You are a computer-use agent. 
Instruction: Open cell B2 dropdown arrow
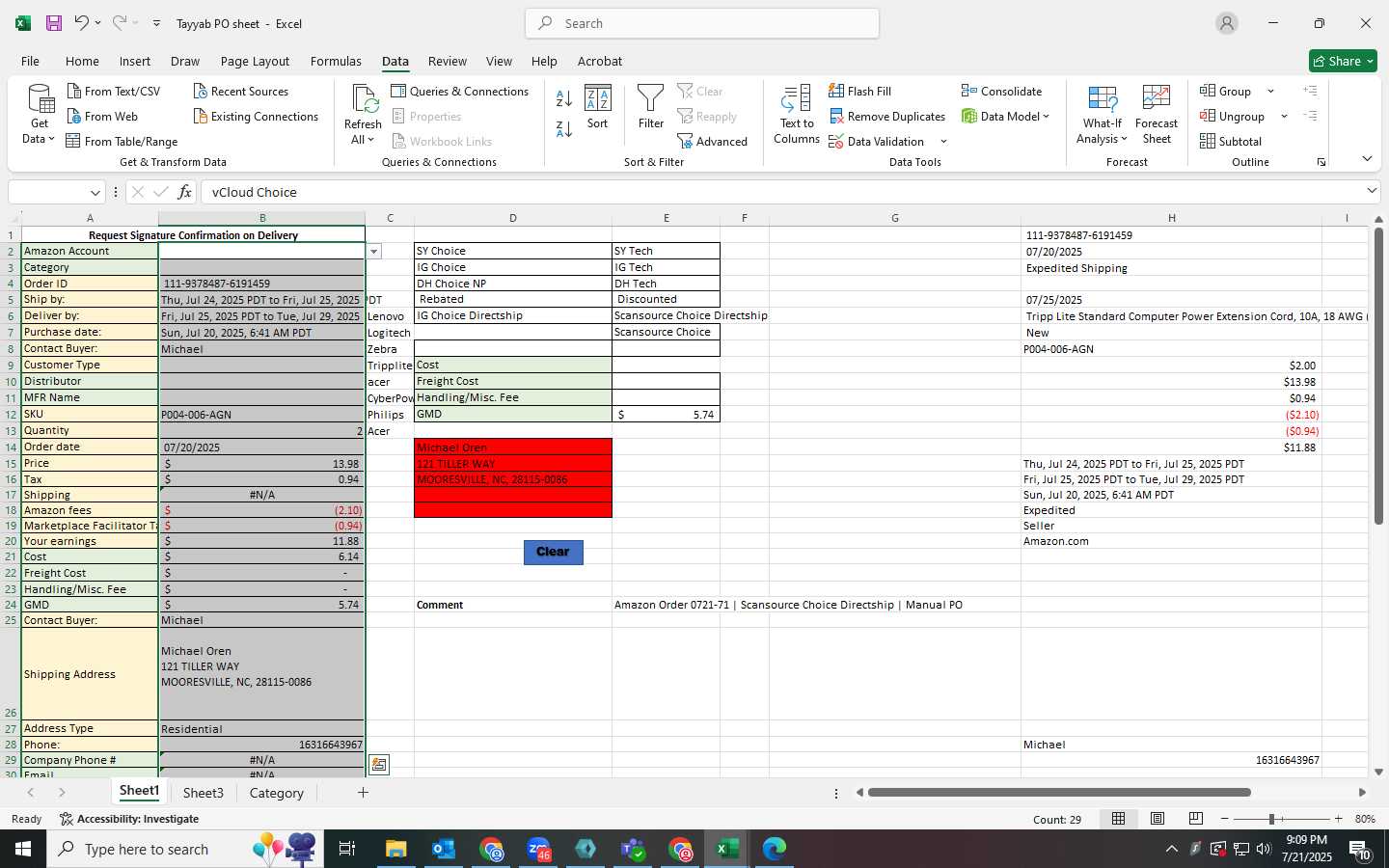tap(374, 252)
